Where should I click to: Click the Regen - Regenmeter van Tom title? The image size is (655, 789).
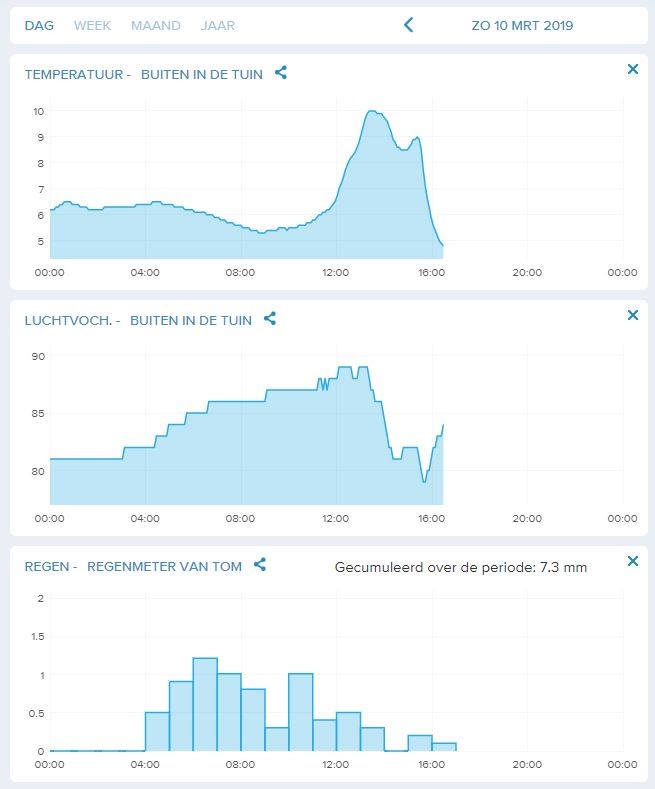[133, 567]
